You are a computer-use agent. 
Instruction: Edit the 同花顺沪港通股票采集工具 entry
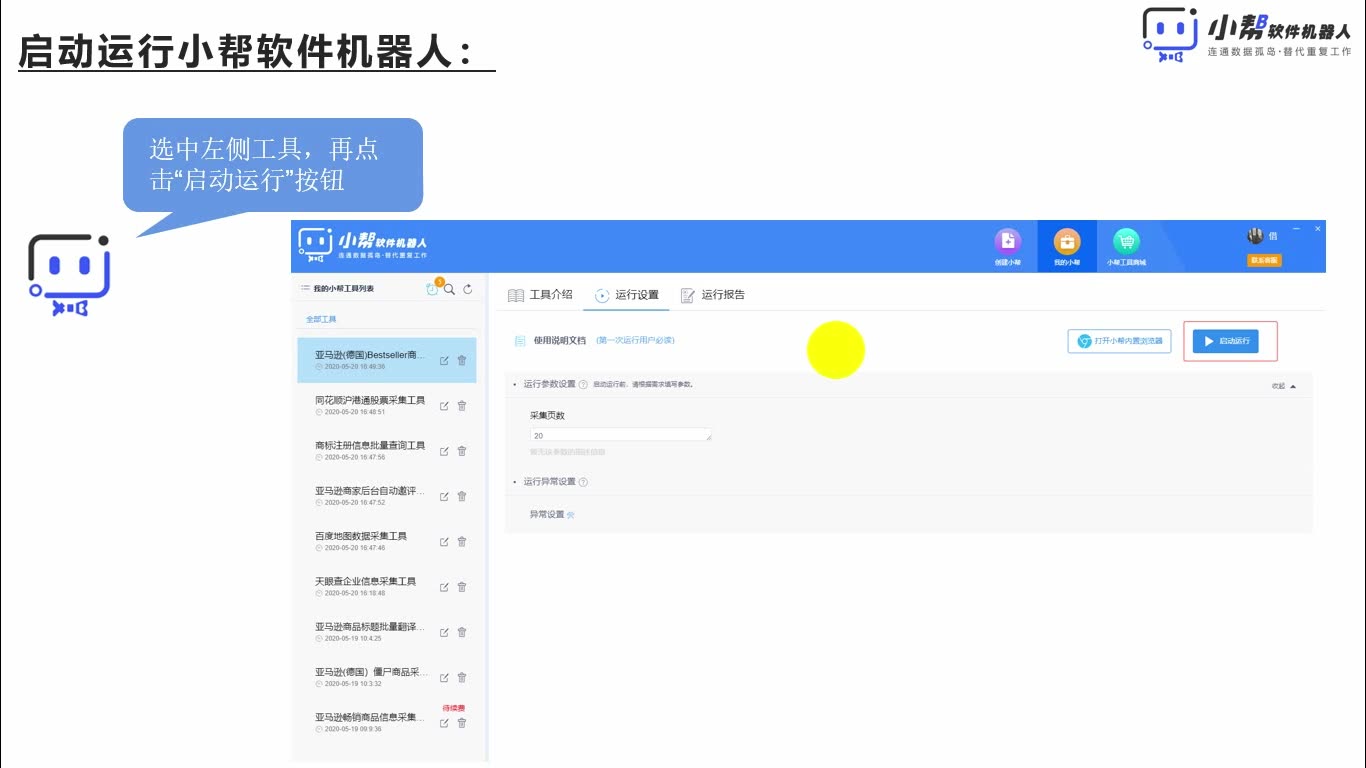point(444,406)
